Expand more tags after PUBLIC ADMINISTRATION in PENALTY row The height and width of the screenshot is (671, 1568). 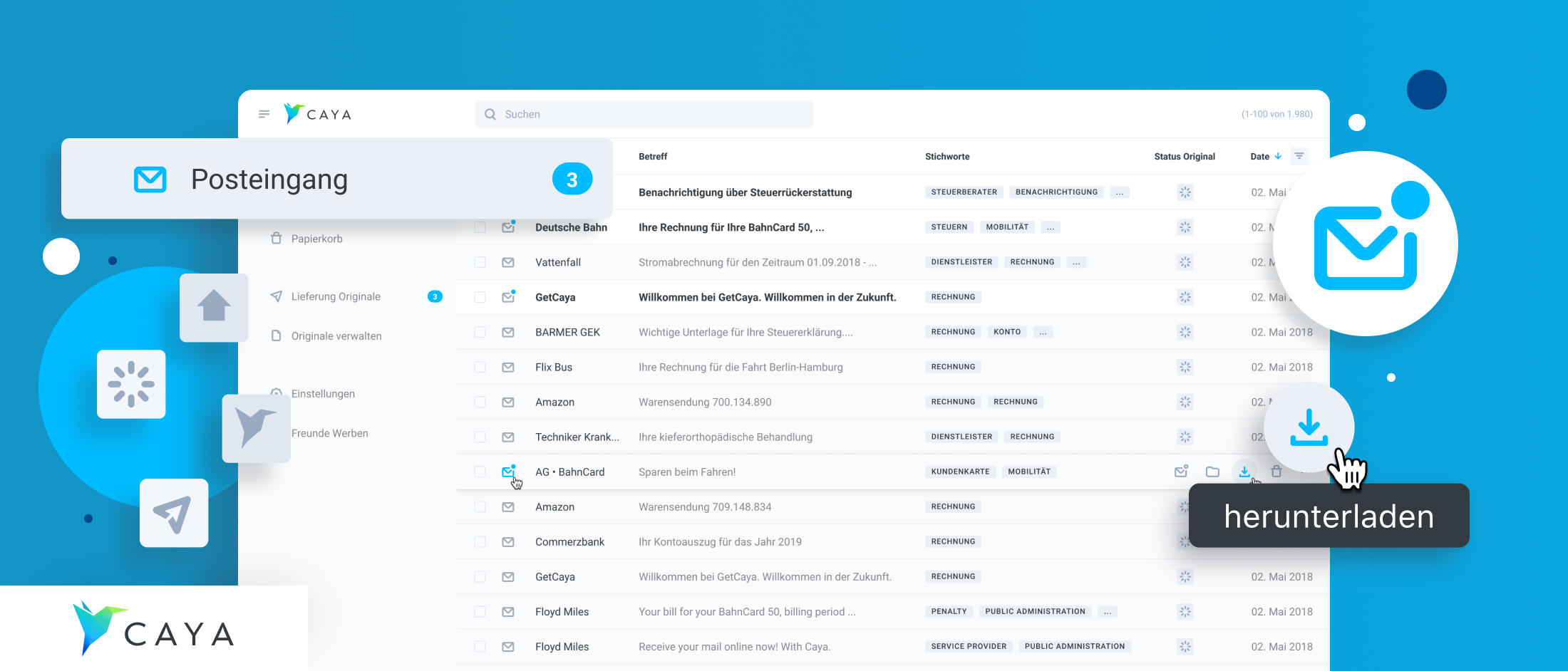[x=1108, y=611]
